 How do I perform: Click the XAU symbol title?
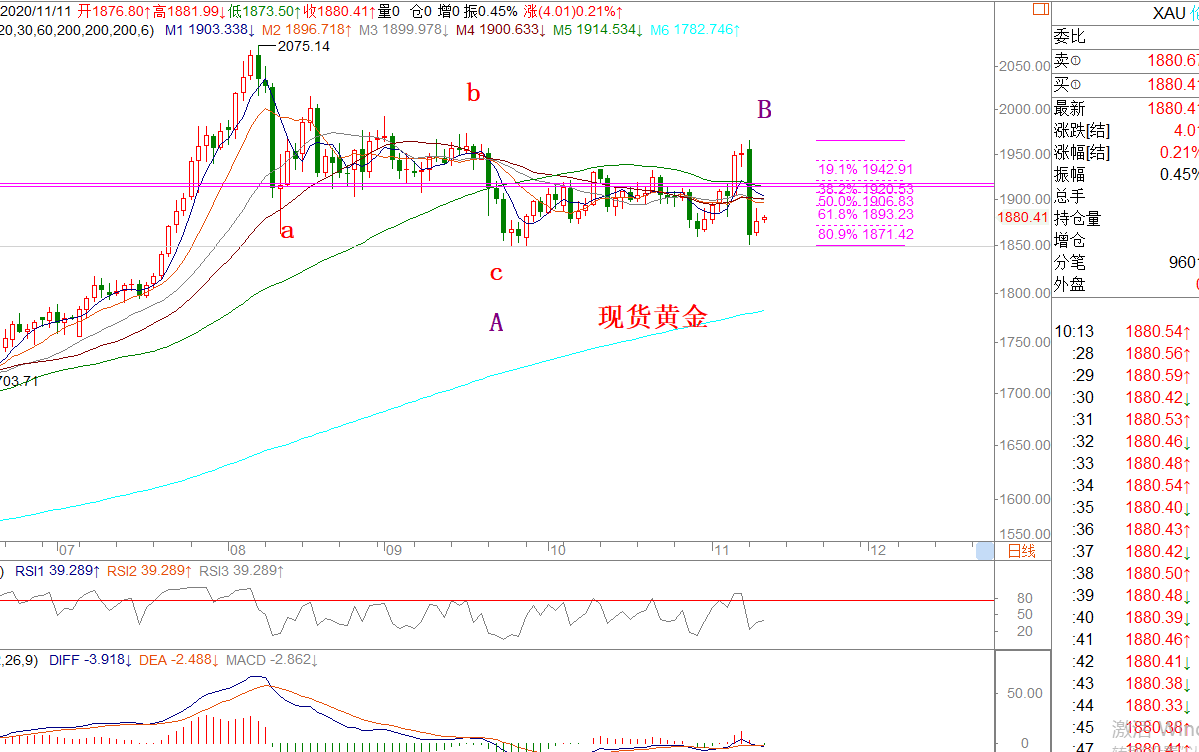[x=1168, y=13]
